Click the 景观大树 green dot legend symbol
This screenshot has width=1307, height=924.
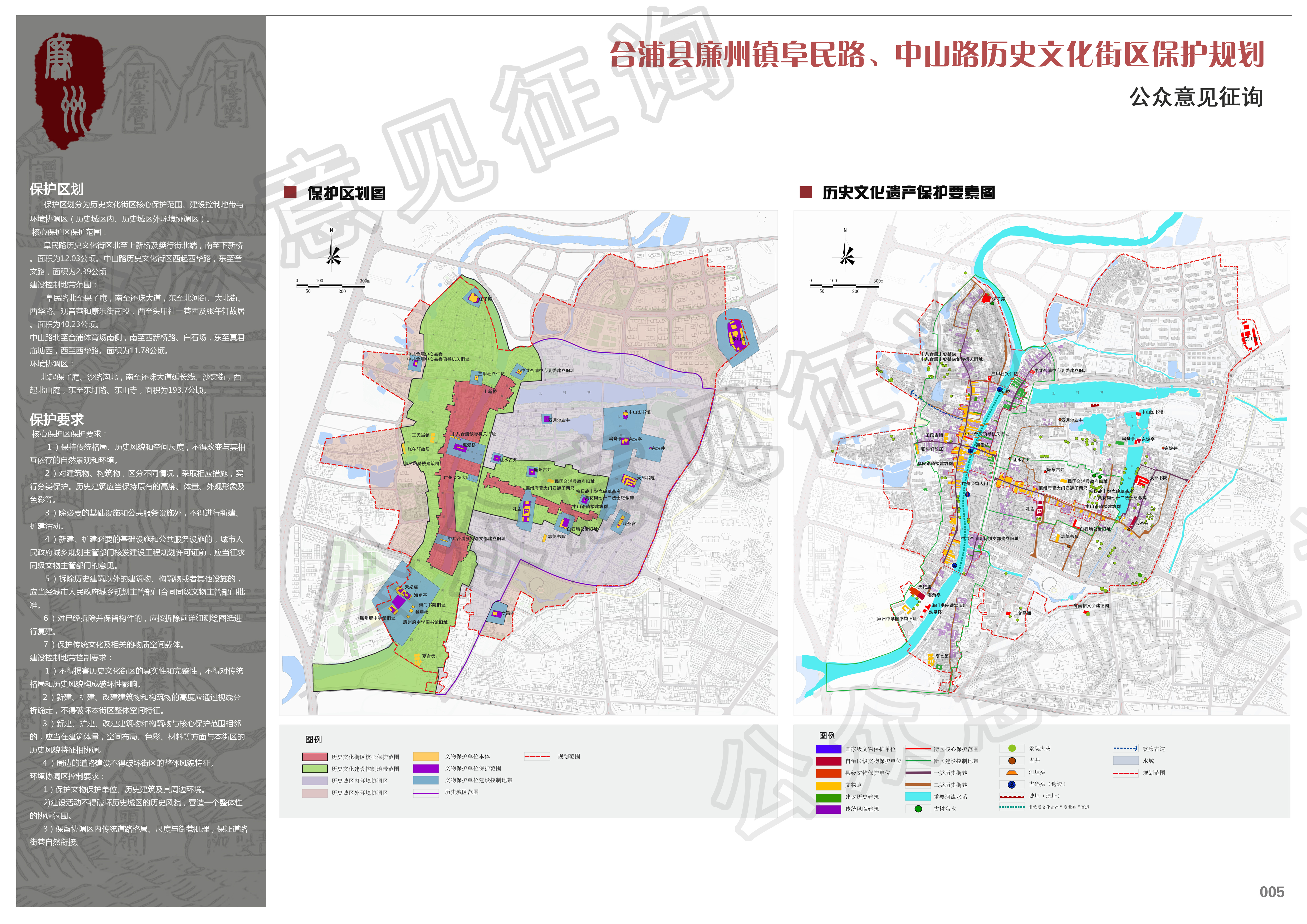click(1012, 748)
